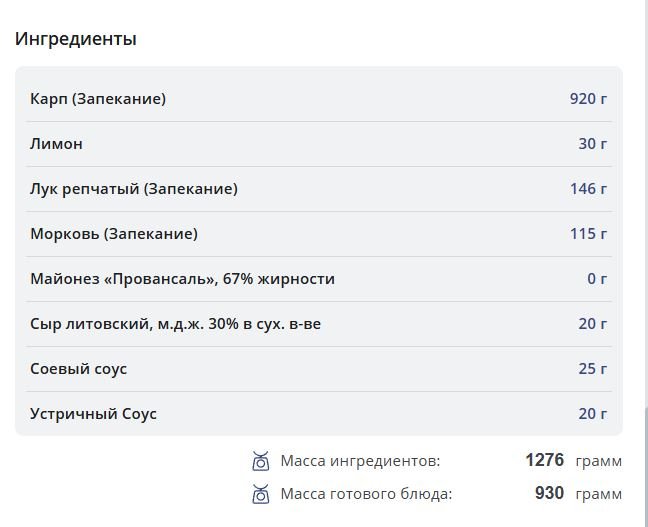Viewport: 648px width, 527px height.
Task: Select the 146 г onion weight value
Action: (x=588, y=189)
